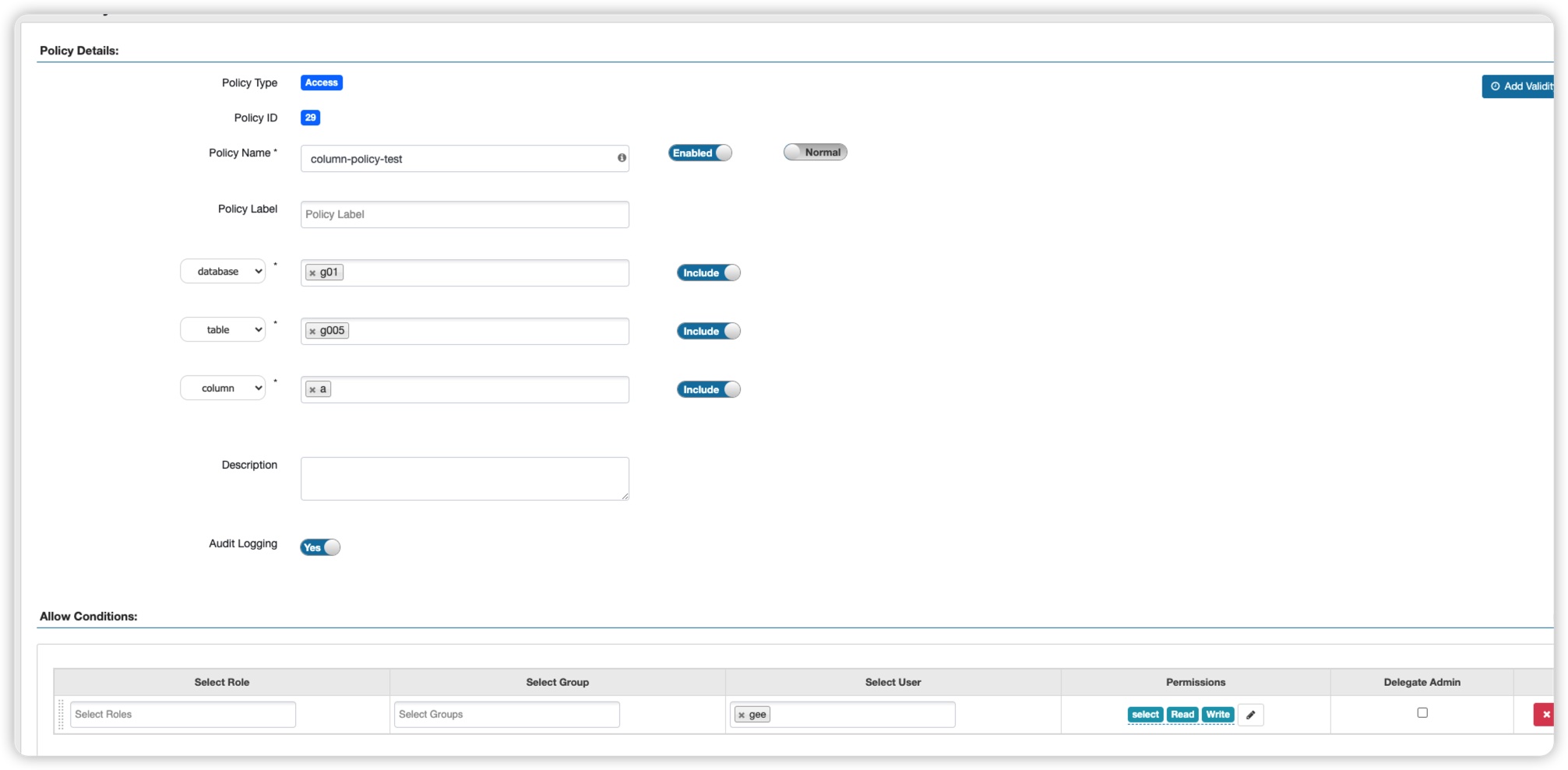Click the Add Validity Period button
1568x770 pixels.
pyautogui.click(x=1520, y=86)
